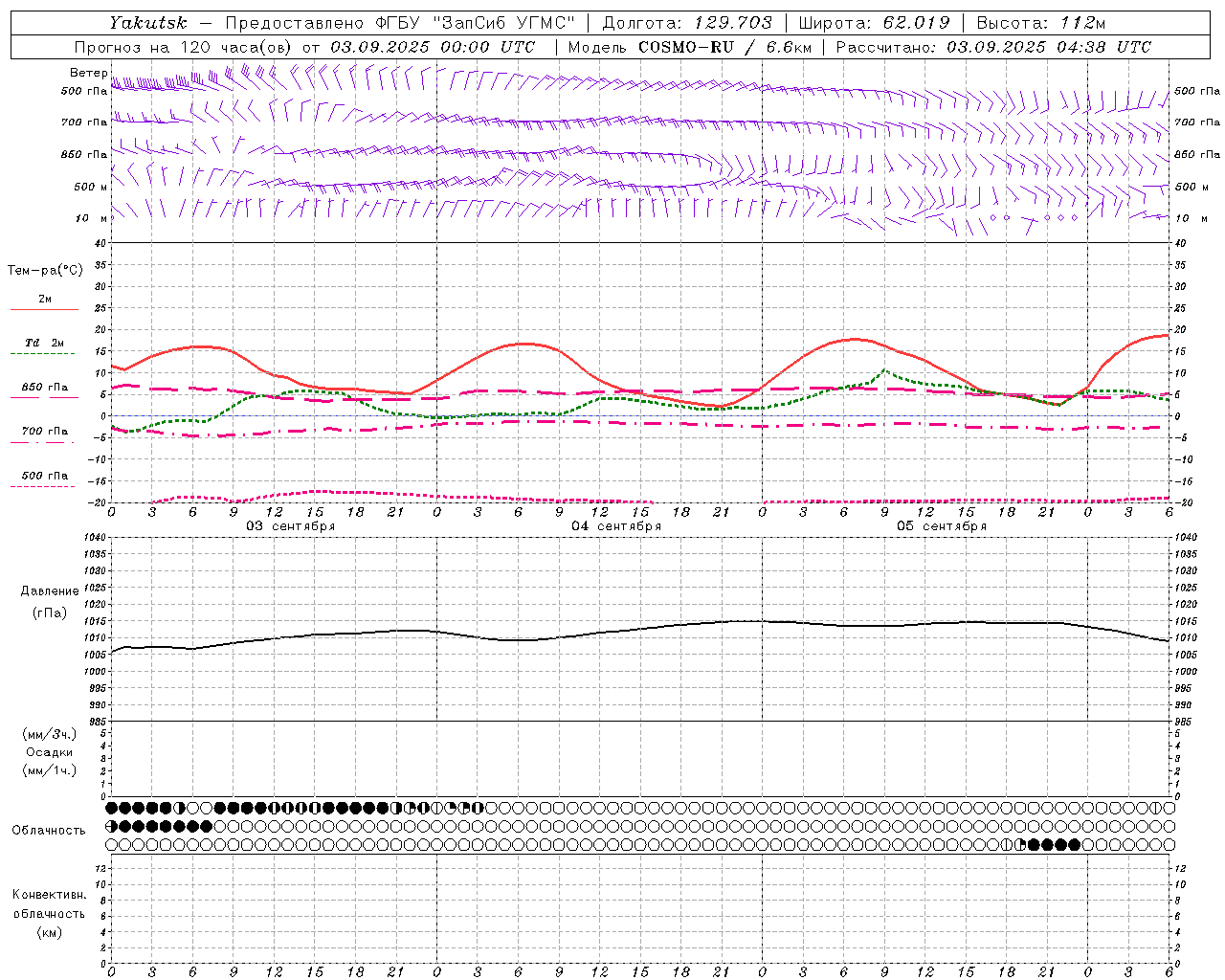Click the 10 м wind level label on left

92,218
